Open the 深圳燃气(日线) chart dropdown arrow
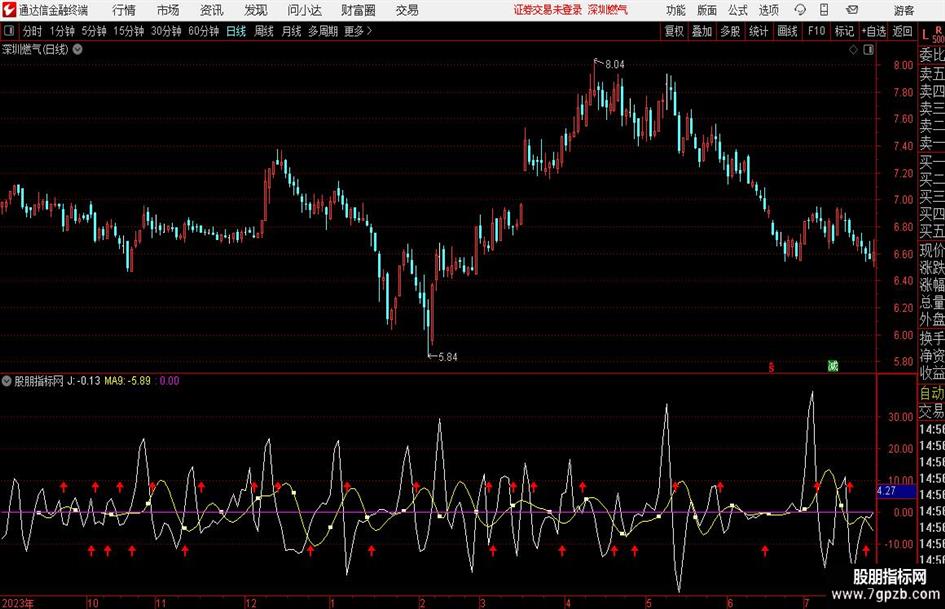945x609 pixels. pos(78,49)
